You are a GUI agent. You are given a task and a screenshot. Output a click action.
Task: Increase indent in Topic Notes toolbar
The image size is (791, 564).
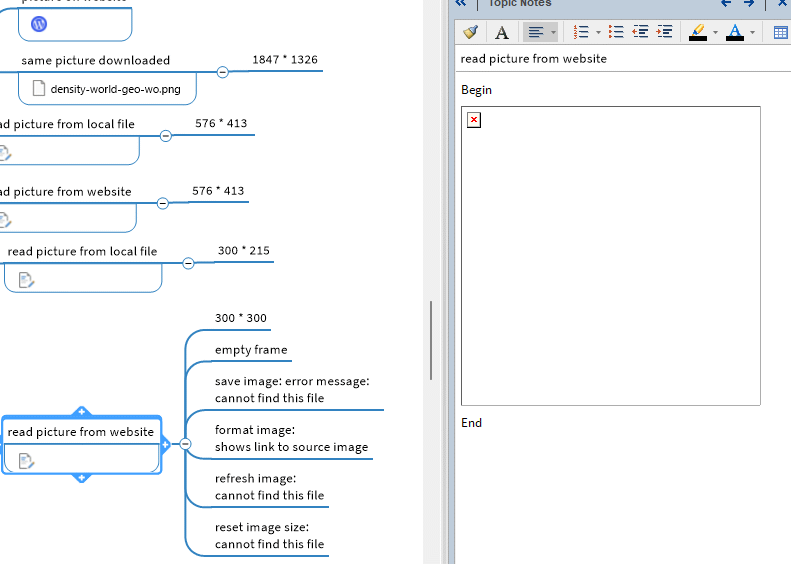(x=664, y=32)
